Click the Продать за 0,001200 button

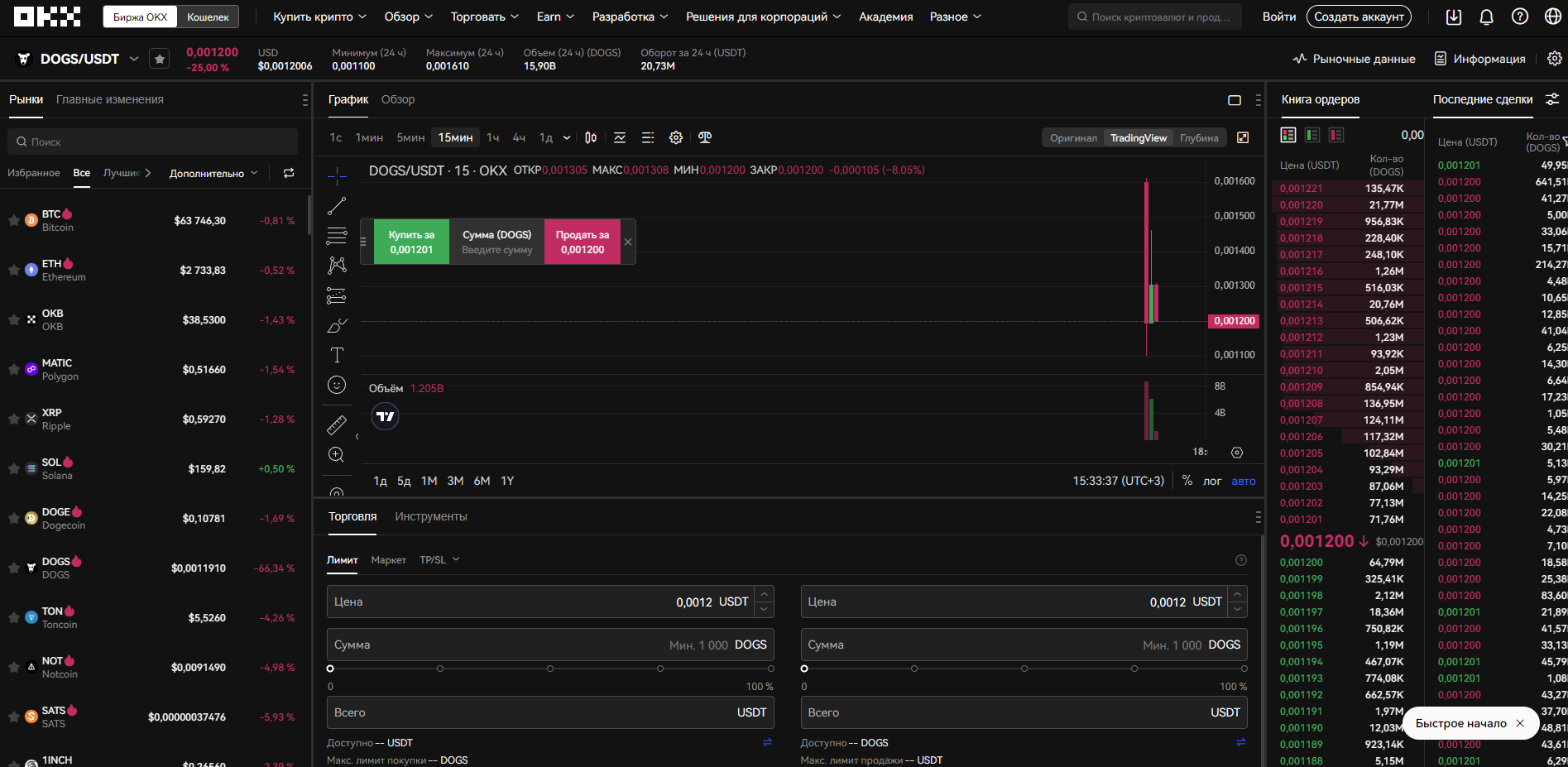click(x=583, y=242)
